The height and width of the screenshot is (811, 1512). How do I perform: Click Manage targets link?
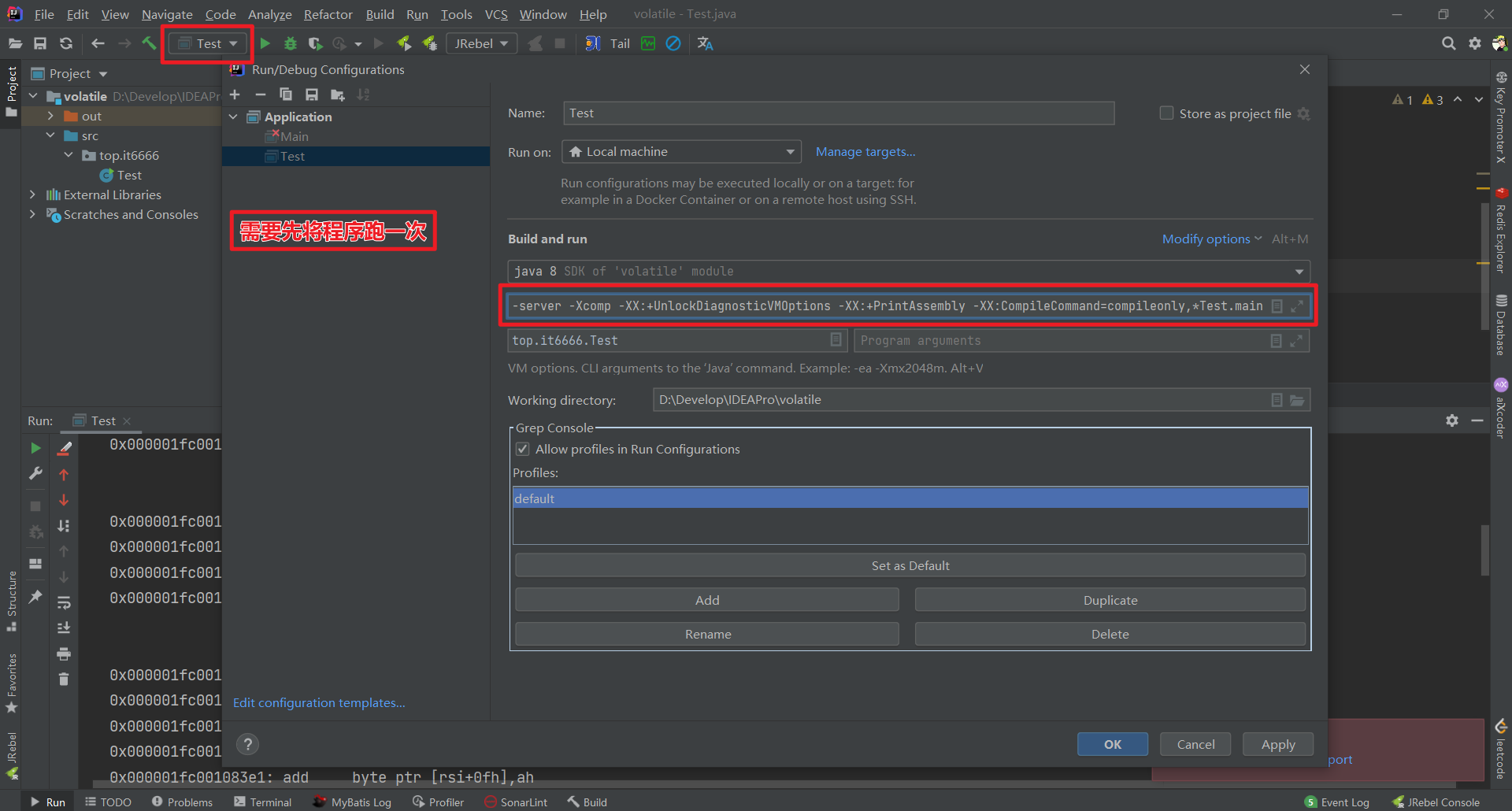tap(865, 152)
